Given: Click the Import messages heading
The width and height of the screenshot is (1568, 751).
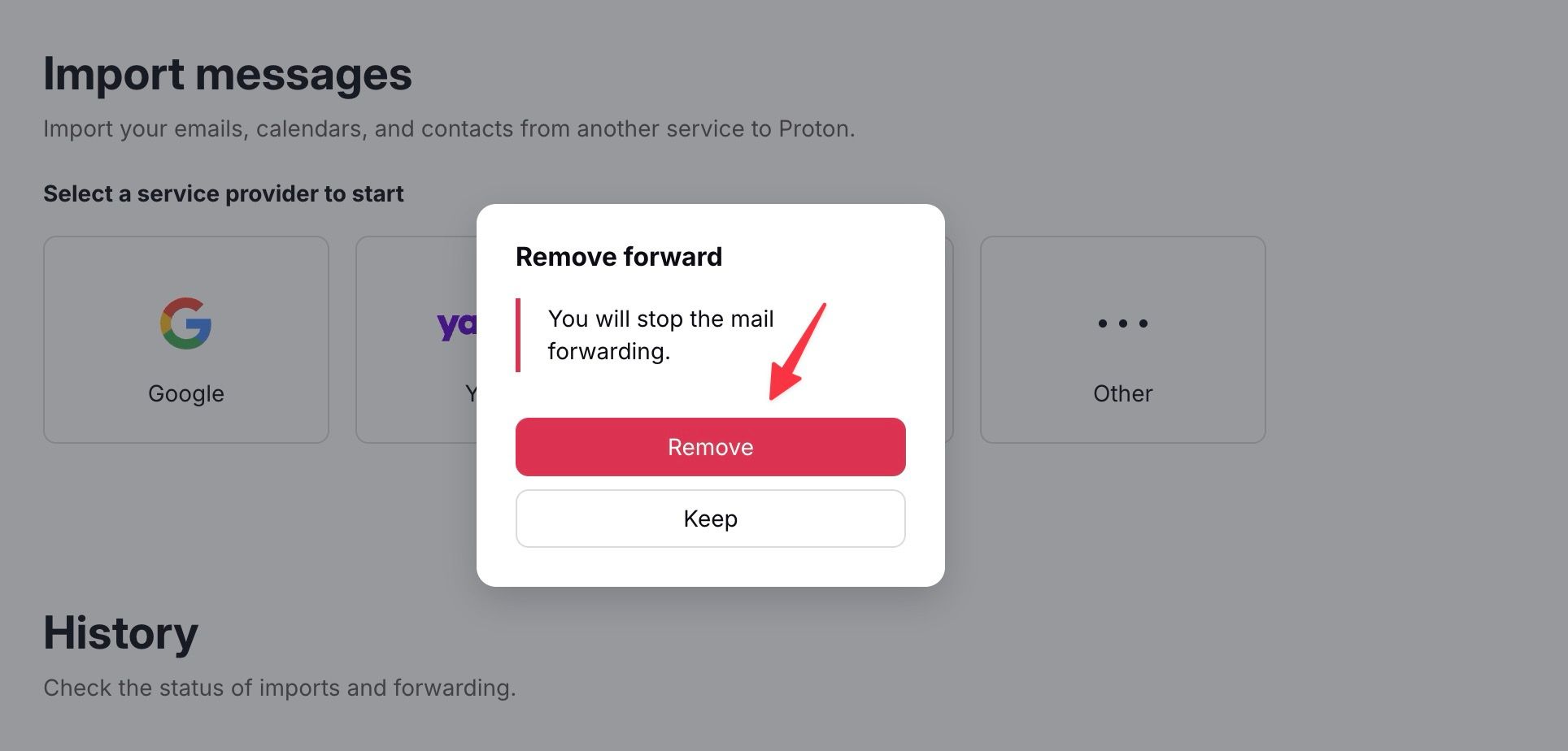Looking at the screenshot, I should click(x=229, y=74).
